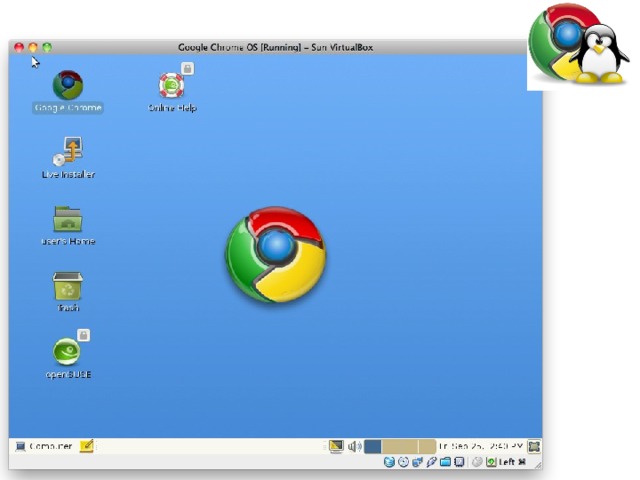
Task: Click VirtualBox network adapter indicator
Action: tap(417, 462)
